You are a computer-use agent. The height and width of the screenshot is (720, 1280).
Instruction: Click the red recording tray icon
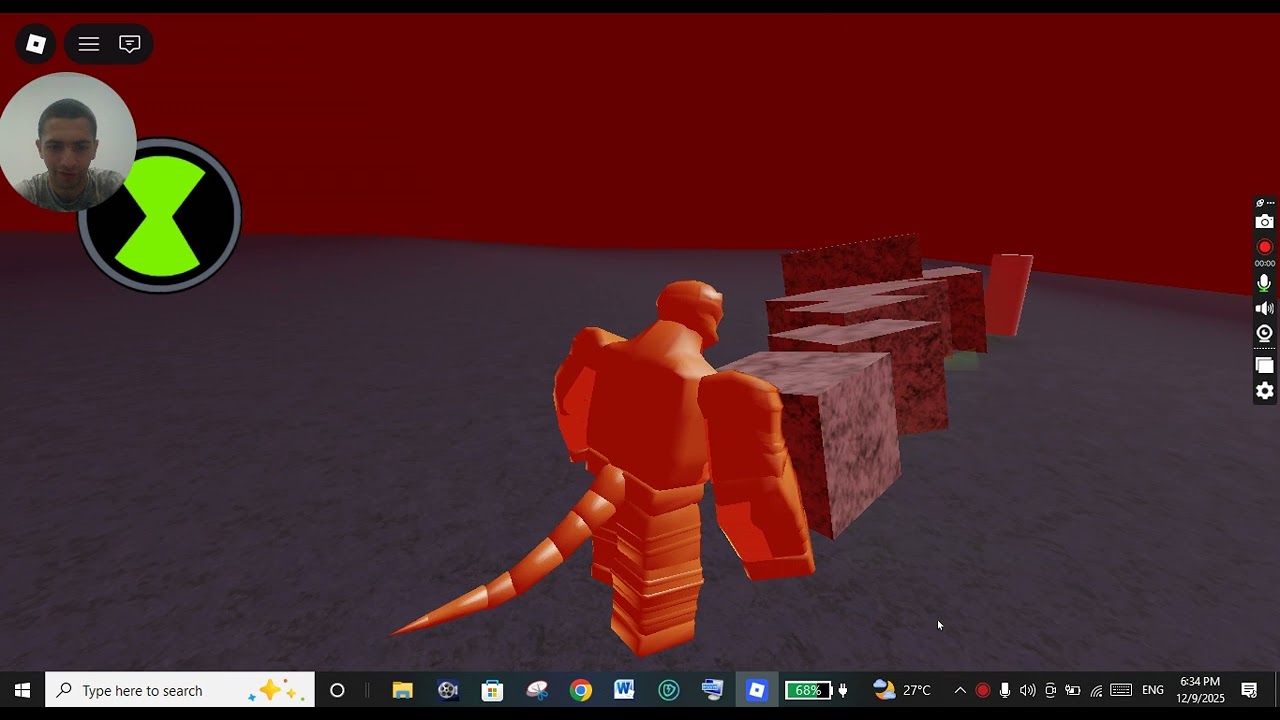[983, 690]
